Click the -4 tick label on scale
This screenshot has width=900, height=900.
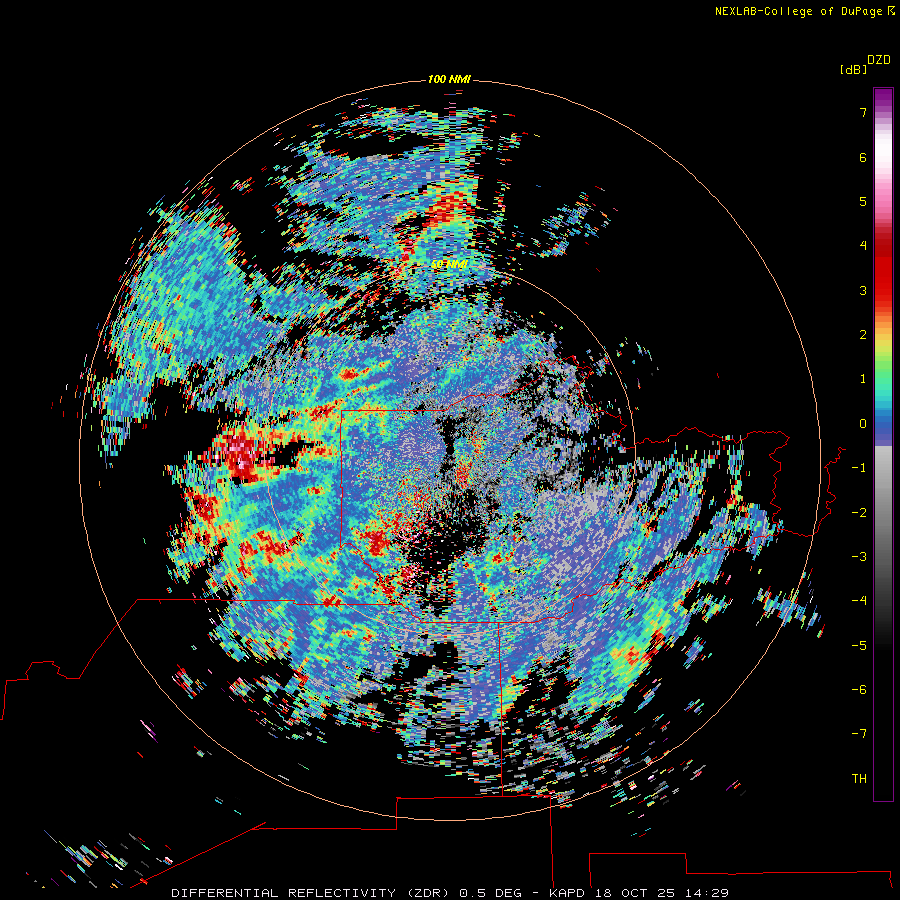coord(859,601)
